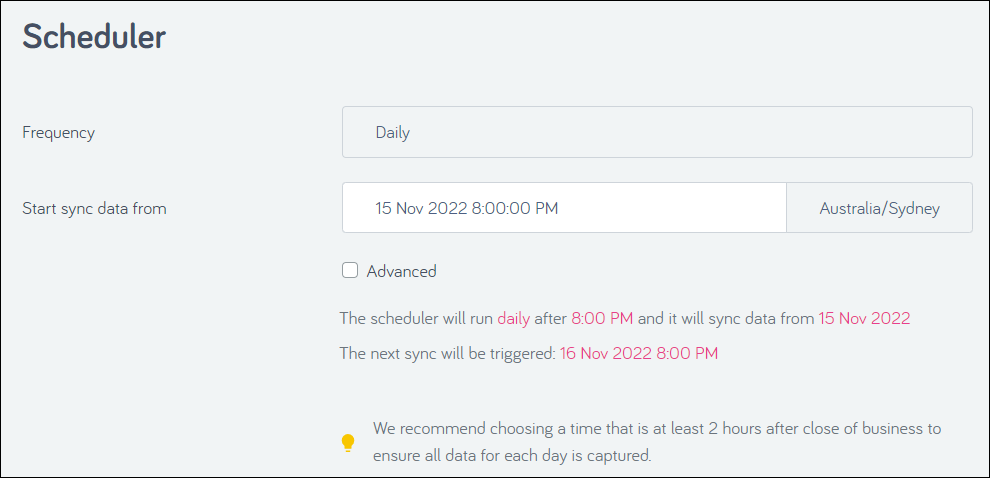Click the pink '8:00 PM' run time

click(x=602, y=318)
